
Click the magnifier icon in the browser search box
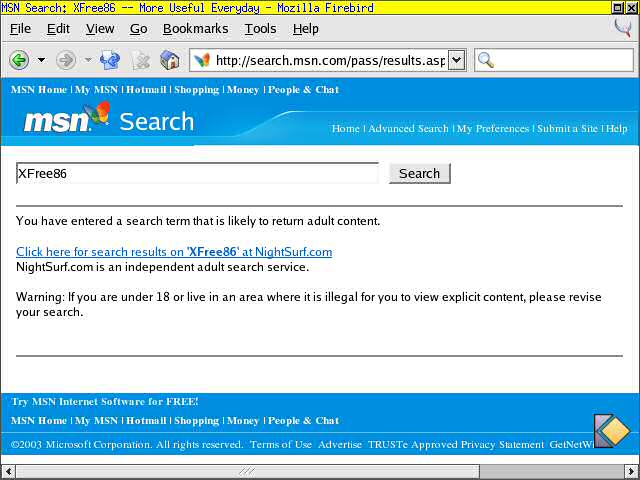click(x=487, y=60)
